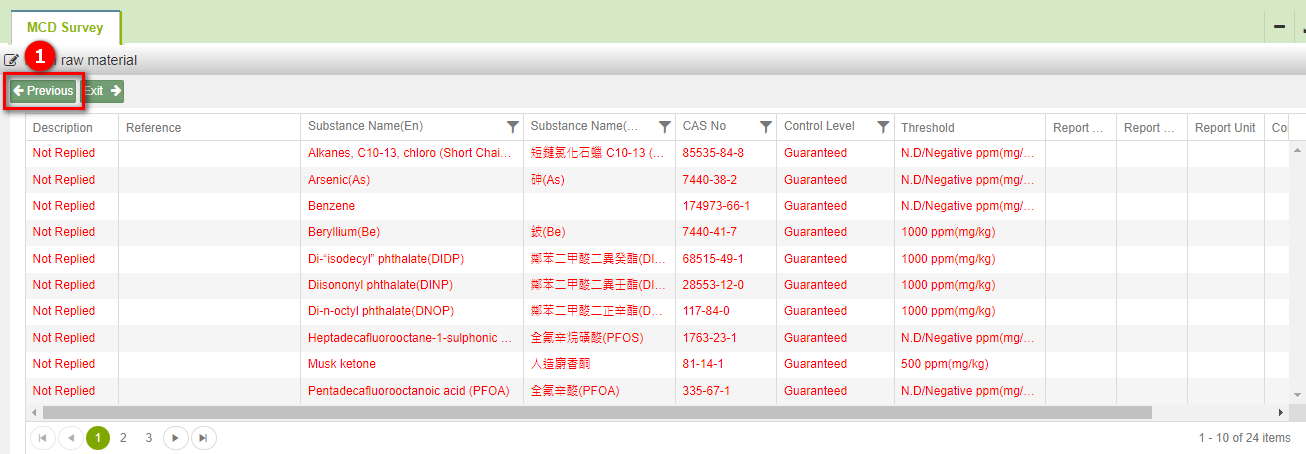Go to next page arrow in pager
1306x454 pixels.
pos(175,438)
